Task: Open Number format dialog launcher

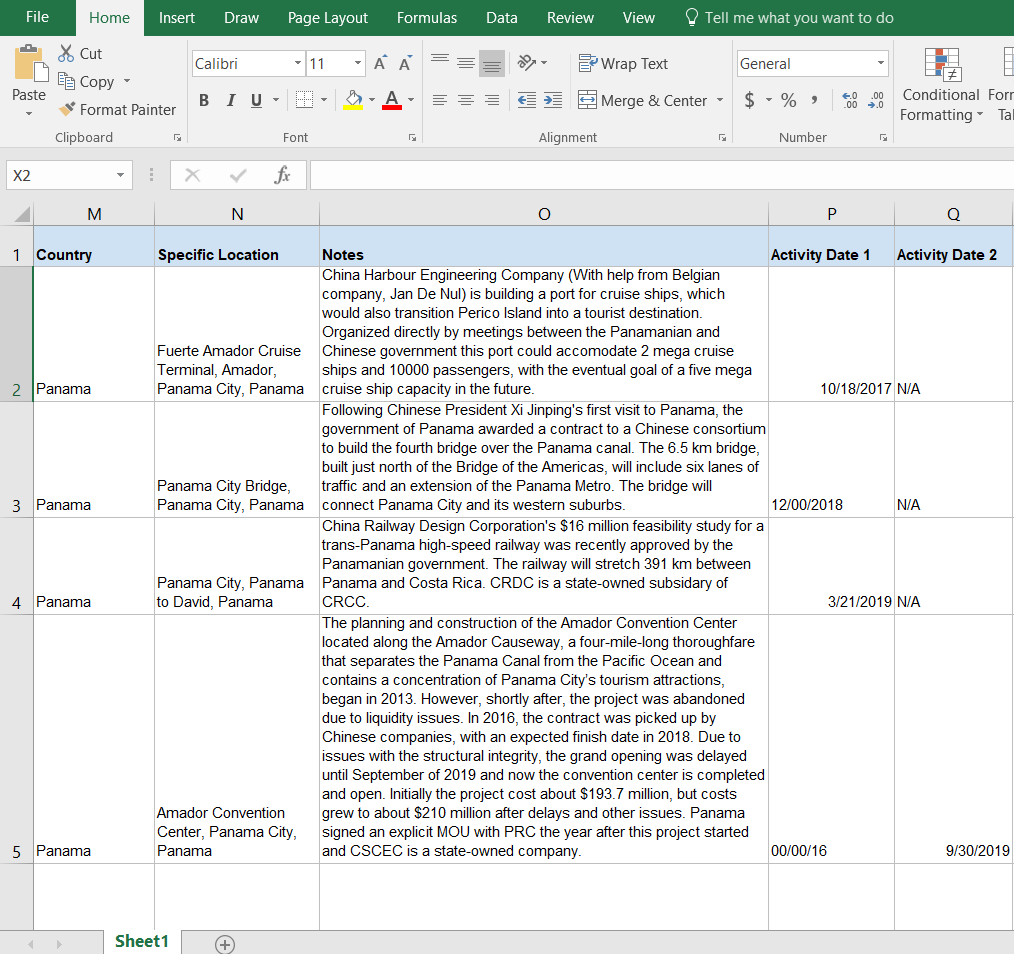Action: [883, 137]
